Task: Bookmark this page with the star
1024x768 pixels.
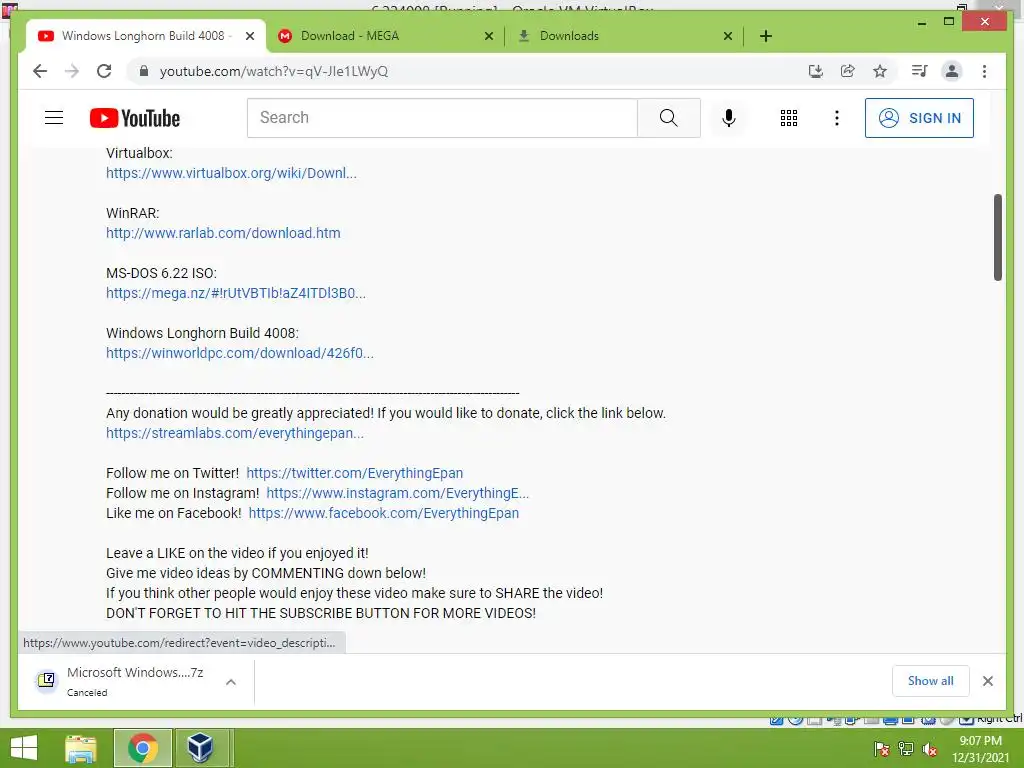Action: [x=880, y=71]
